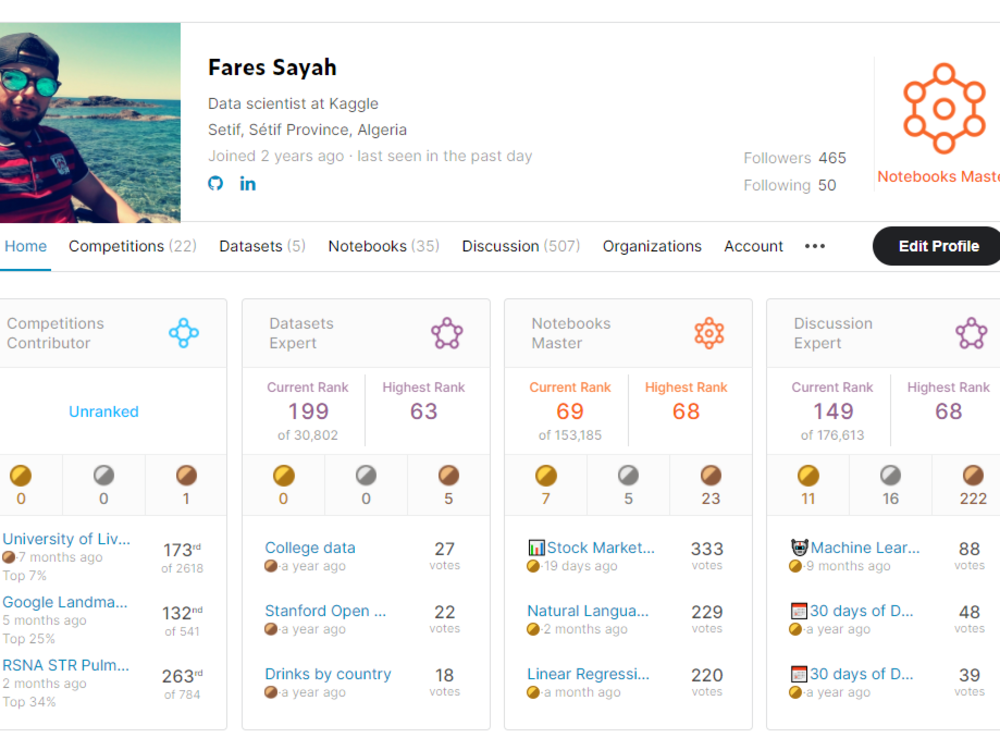Open University of Liv... competition link

point(66,539)
